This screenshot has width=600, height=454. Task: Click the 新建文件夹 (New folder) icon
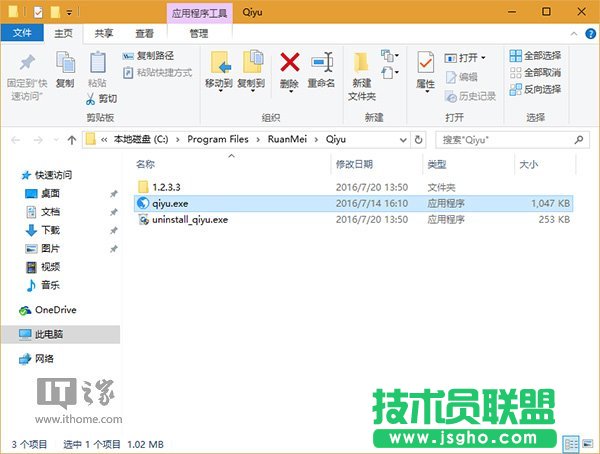click(x=361, y=62)
